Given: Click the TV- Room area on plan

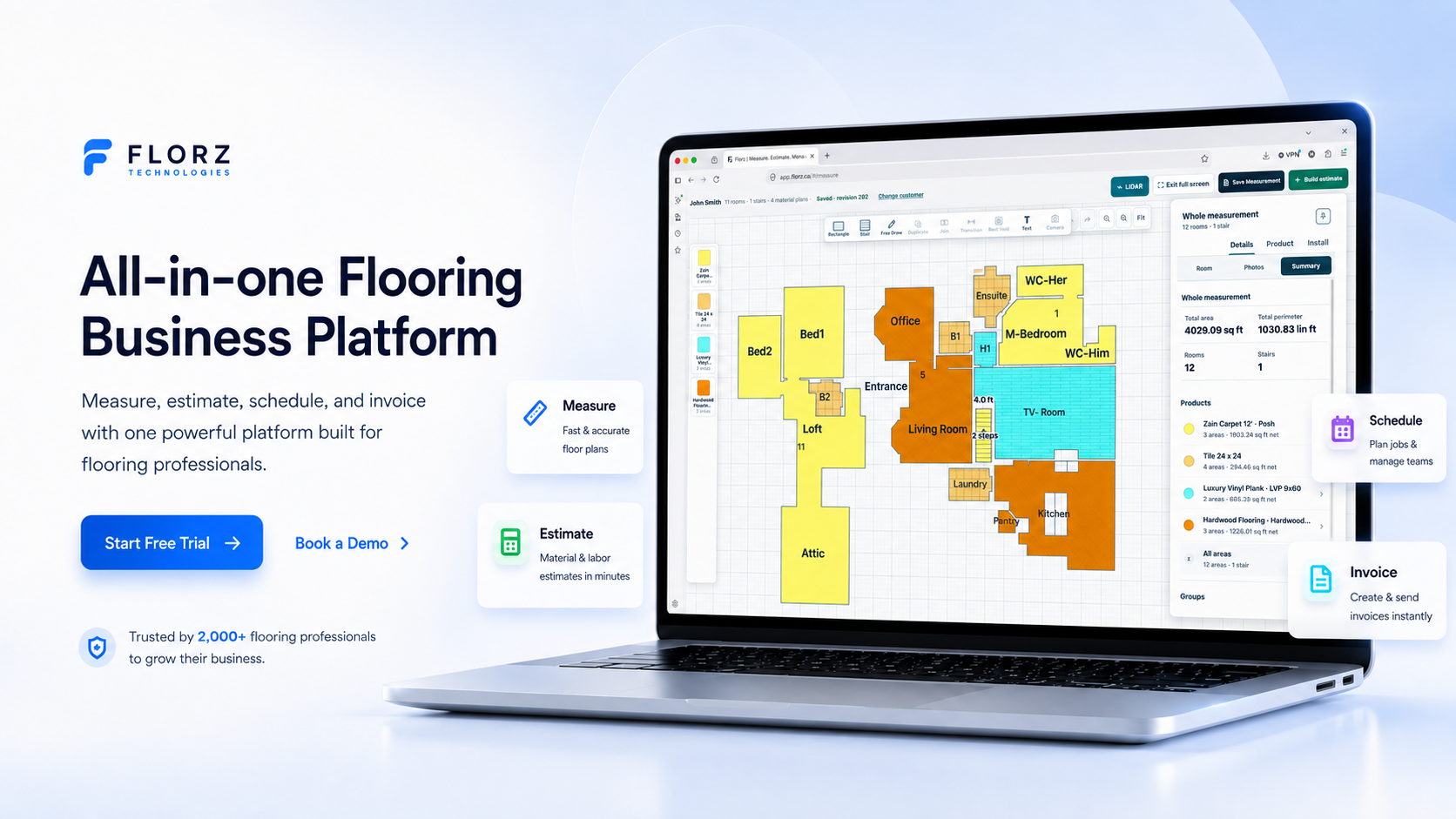Looking at the screenshot, I should tap(1043, 412).
